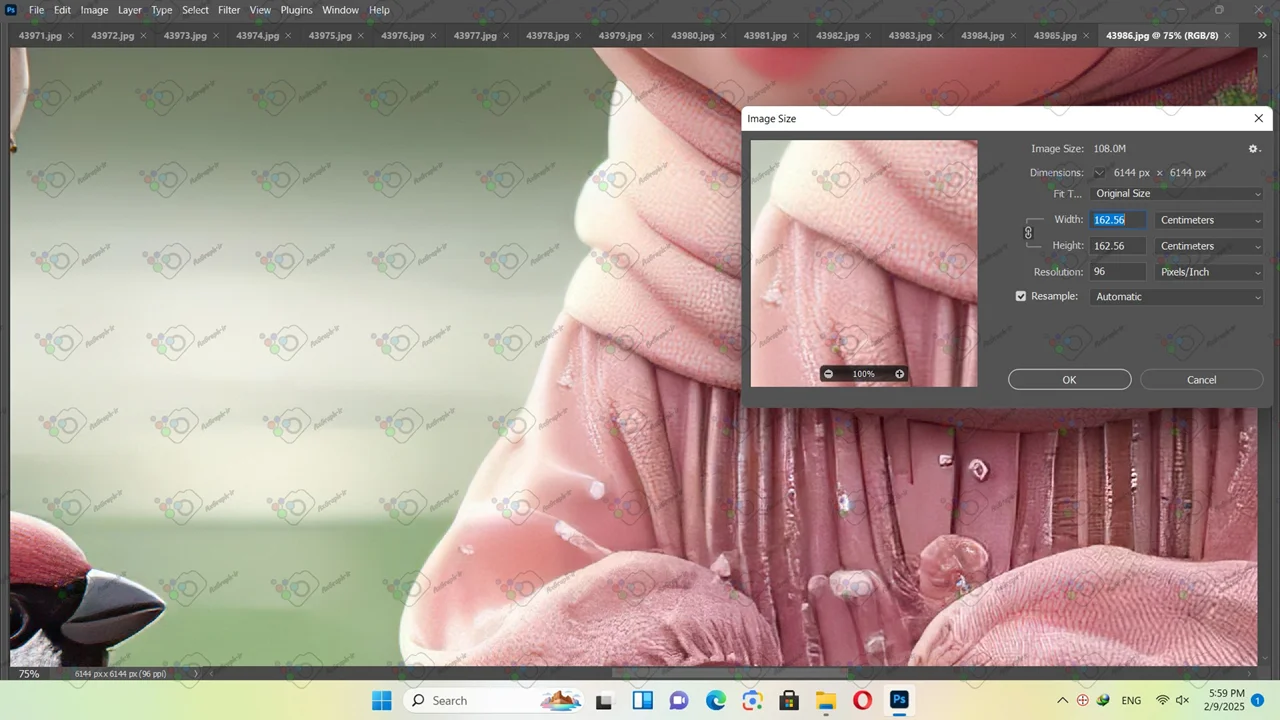Click the Resolution value field
Screen dimensions: 1280x720
tap(1117, 272)
